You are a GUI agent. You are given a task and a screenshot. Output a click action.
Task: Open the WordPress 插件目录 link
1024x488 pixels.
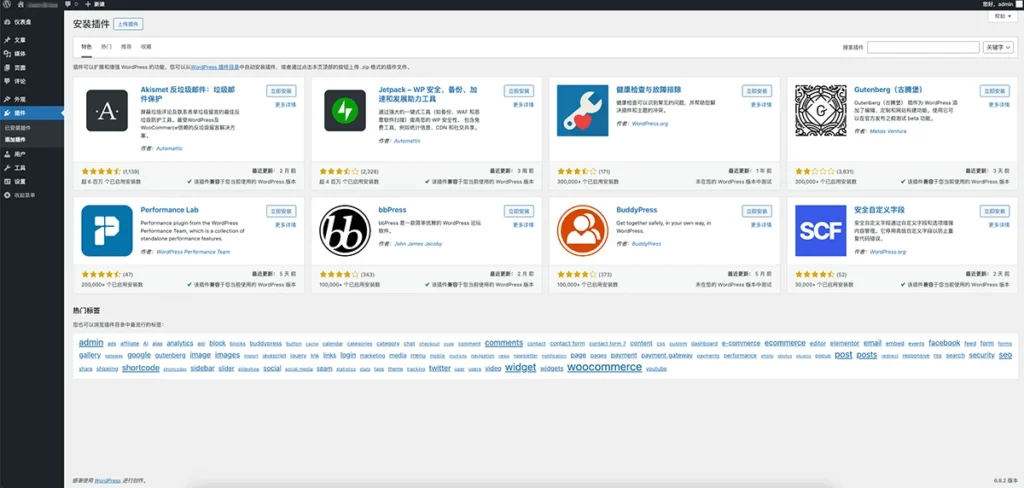click(x=215, y=67)
